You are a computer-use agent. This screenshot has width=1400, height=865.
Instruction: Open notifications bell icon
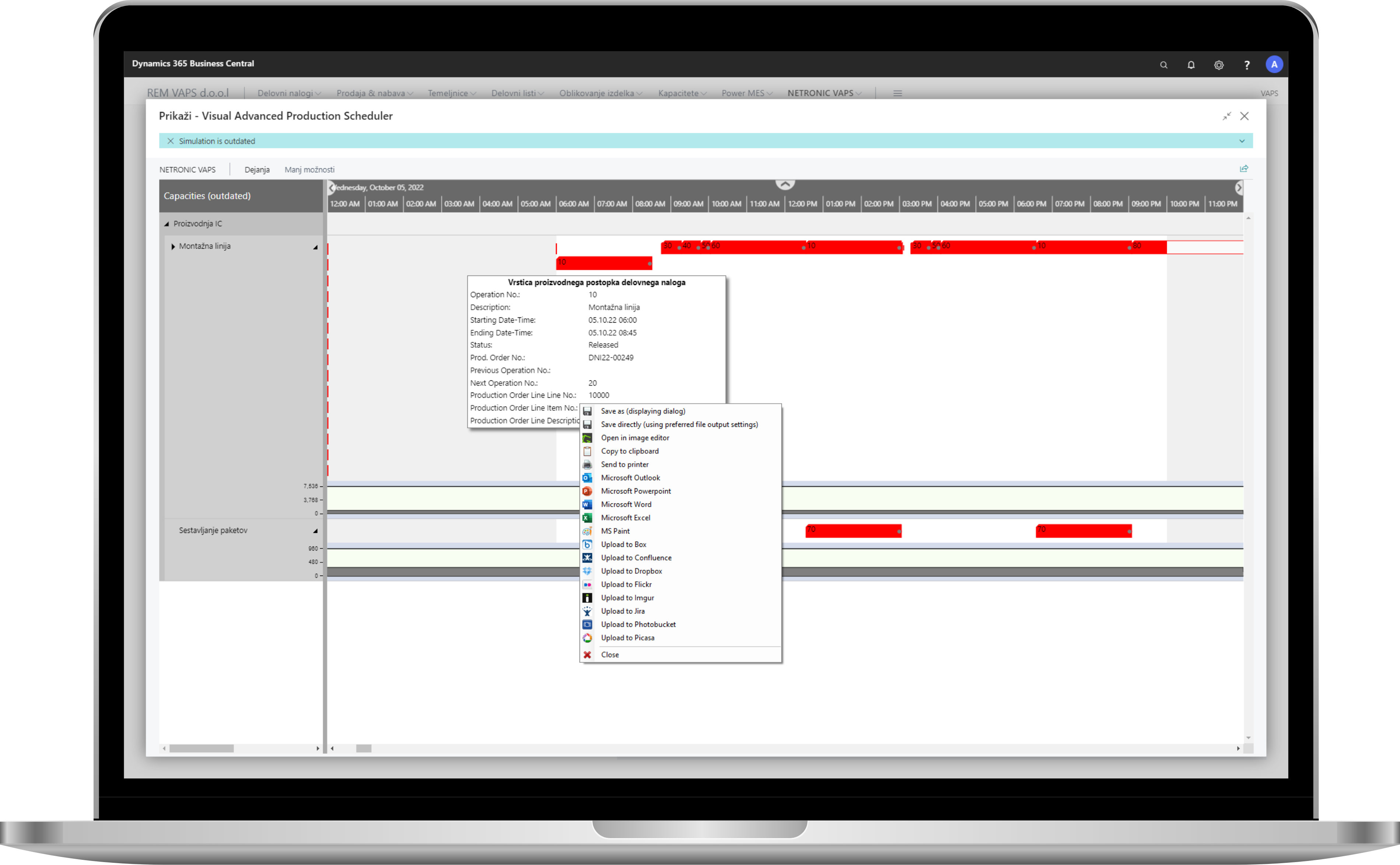pos(1191,65)
